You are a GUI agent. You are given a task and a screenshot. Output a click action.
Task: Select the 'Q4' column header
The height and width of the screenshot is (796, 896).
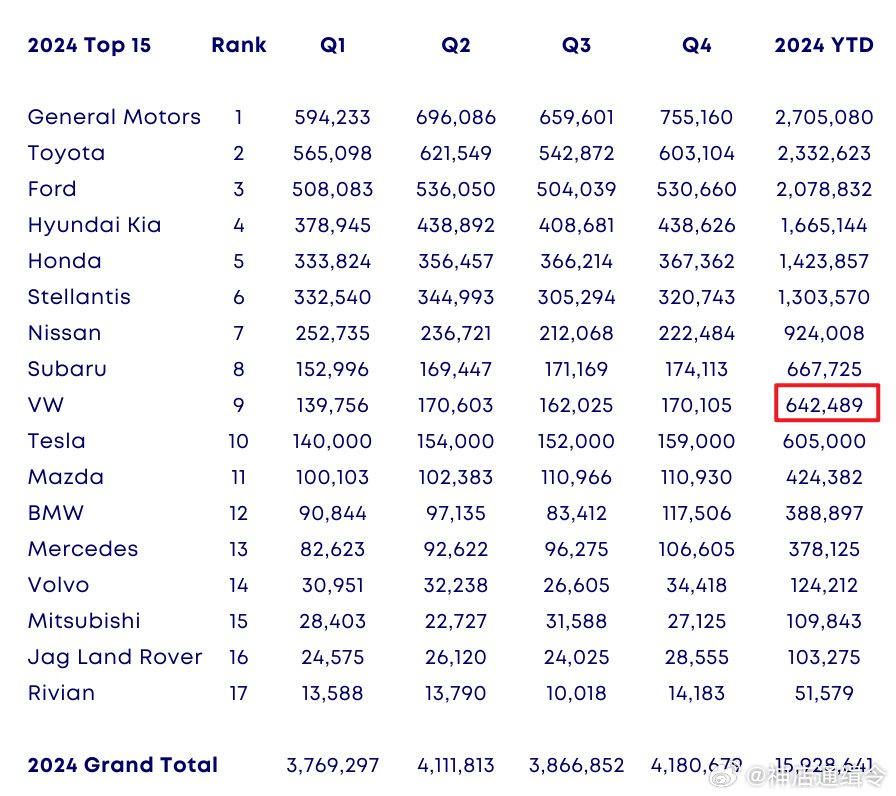click(x=697, y=45)
